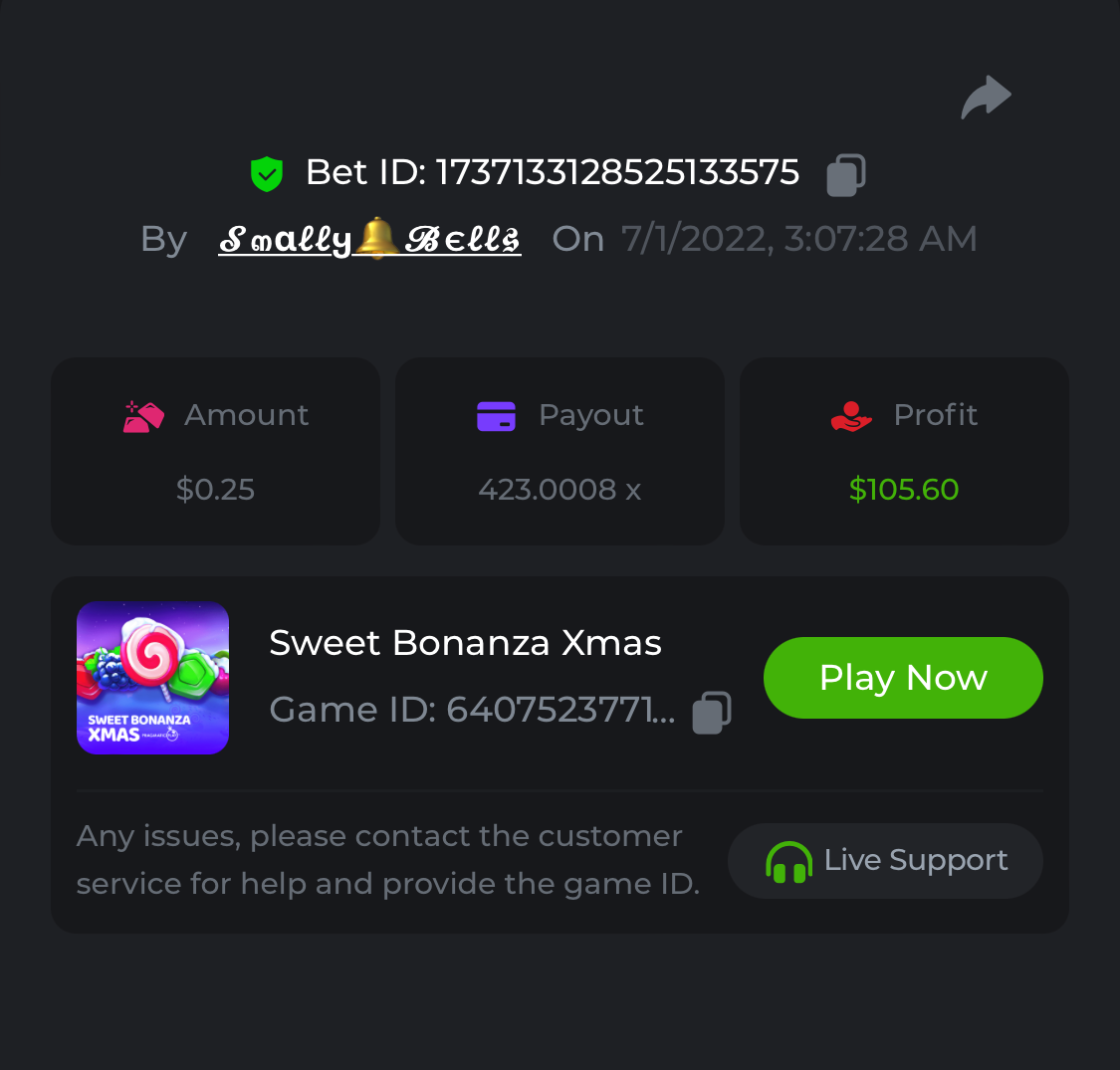Click the Amount chips icon
The height and width of the screenshot is (1070, 1120).
pos(143,416)
